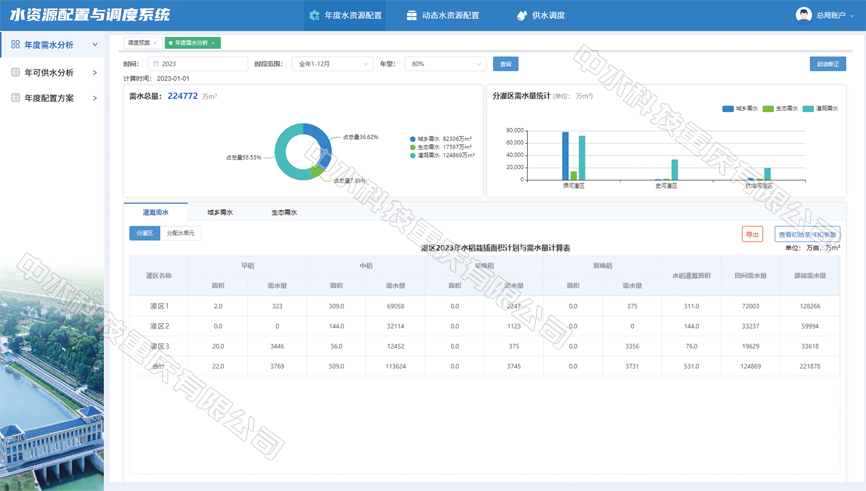Click the total value 113624
Viewport: 866px width, 491px height.
click(x=395, y=366)
